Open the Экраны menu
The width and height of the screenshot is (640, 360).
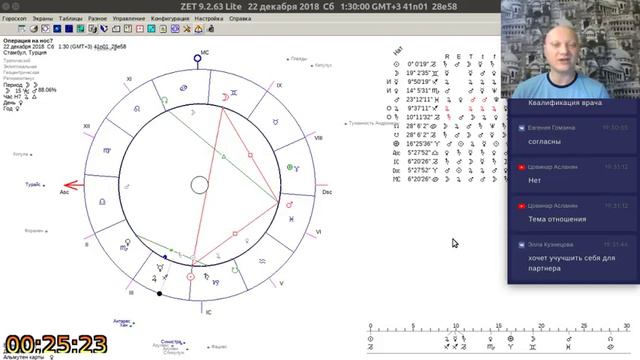[42, 19]
